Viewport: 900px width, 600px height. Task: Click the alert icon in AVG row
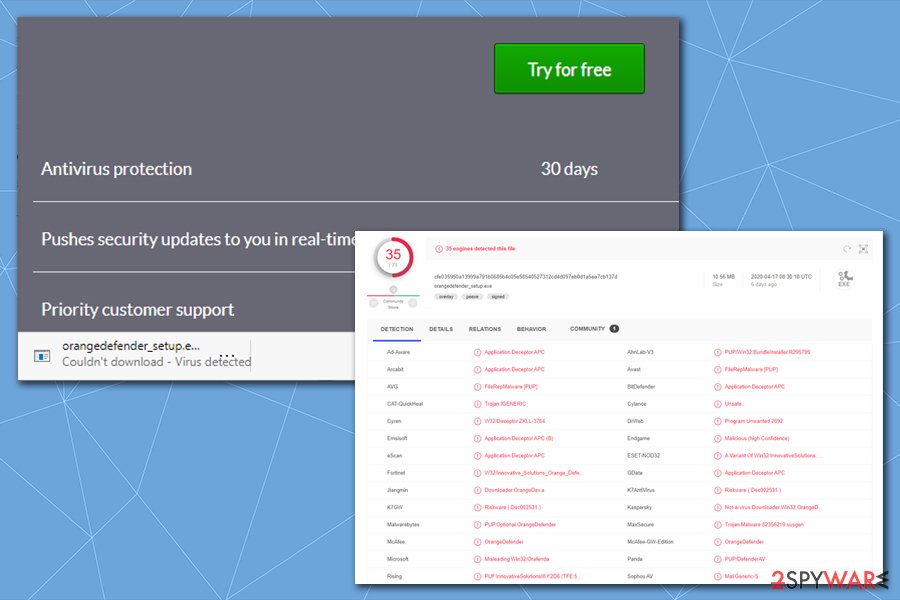tap(477, 386)
